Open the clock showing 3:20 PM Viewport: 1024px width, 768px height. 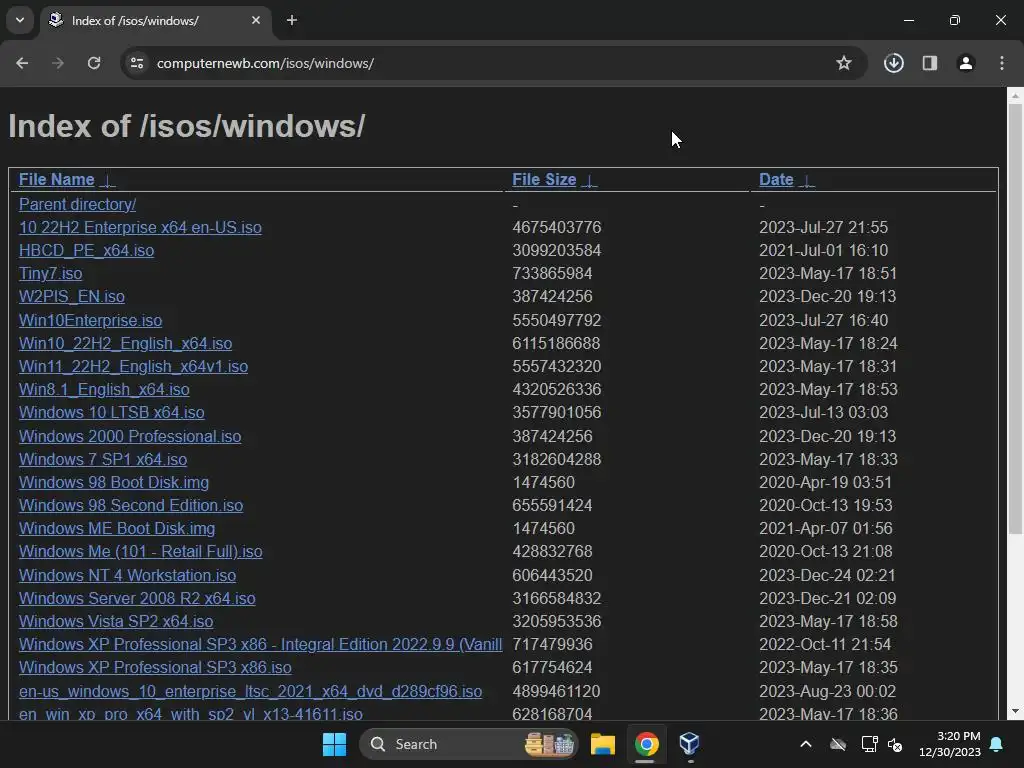[950, 744]
